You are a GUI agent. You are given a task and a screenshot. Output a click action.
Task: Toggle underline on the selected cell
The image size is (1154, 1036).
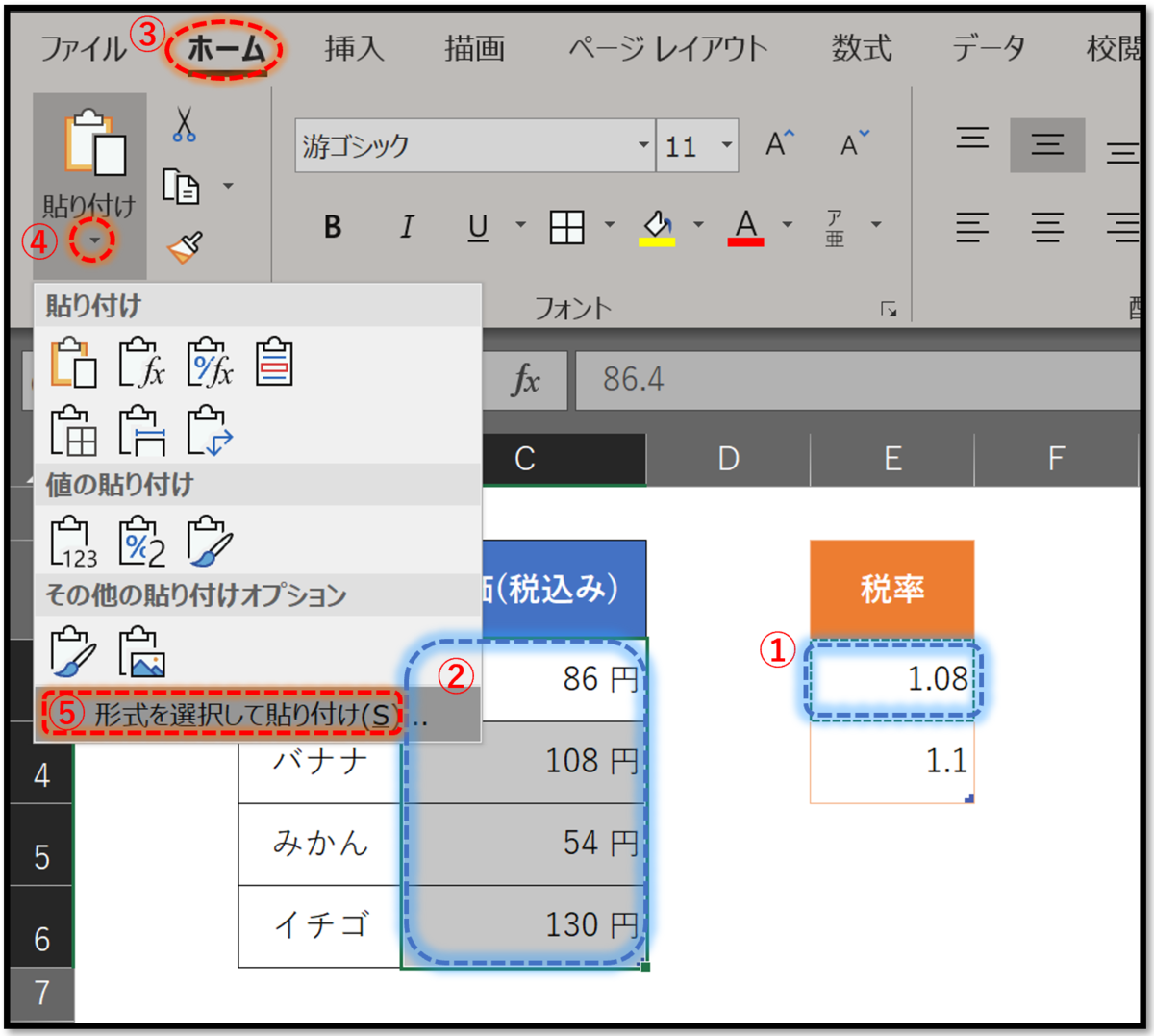477,227
